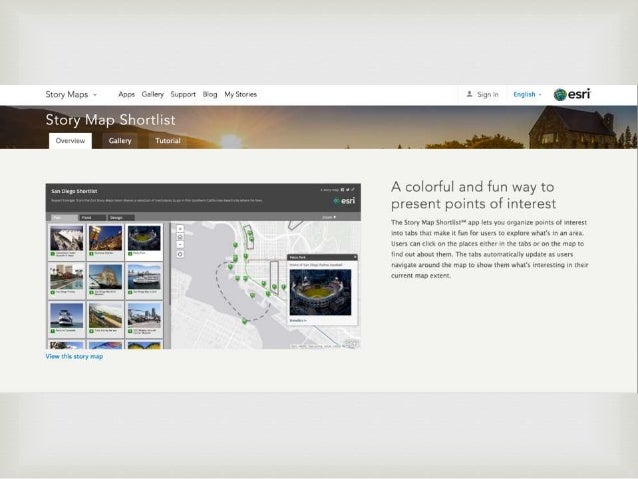Select the Design tab in the San Diego Shortlist preview
The image size is (638, 479).
point(121,218)
